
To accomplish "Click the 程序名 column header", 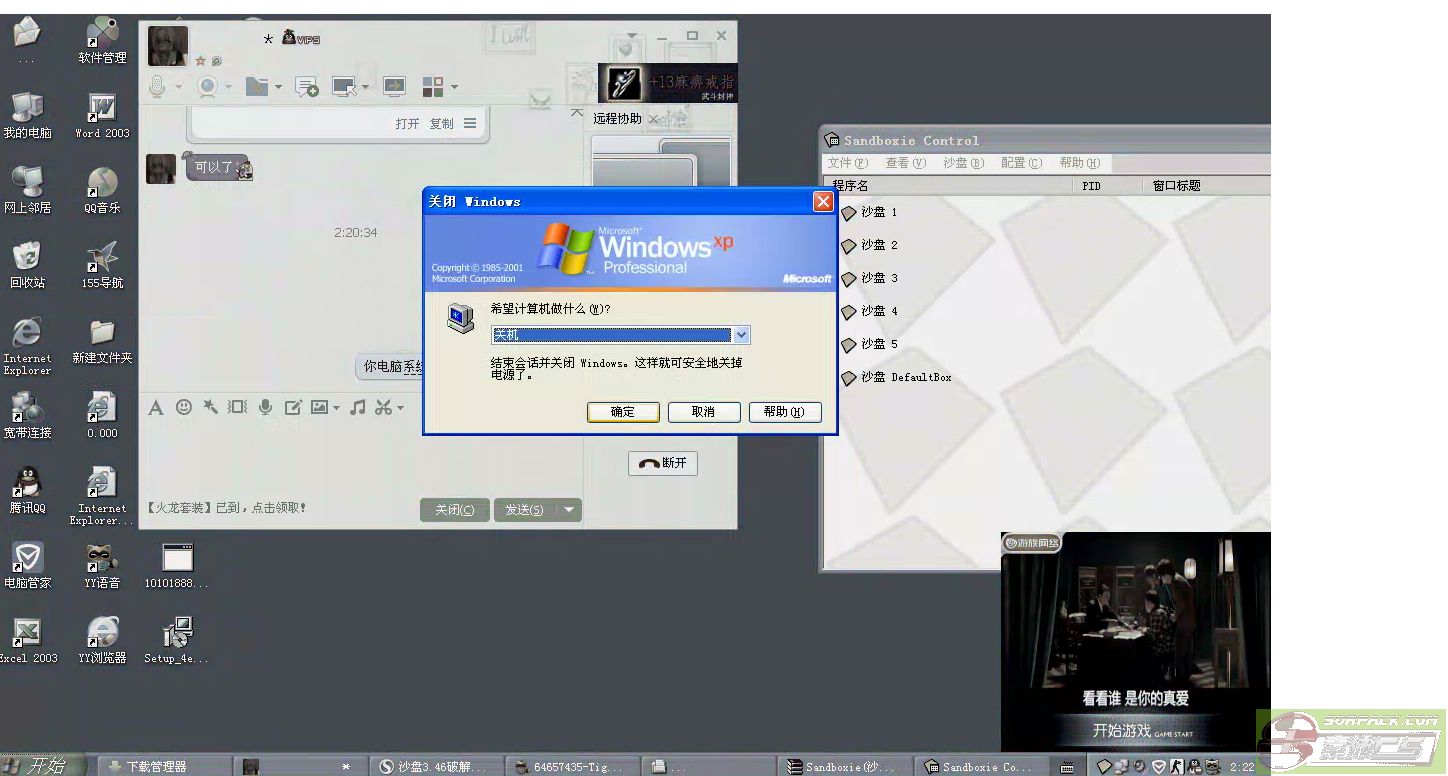I will point(950,186).
